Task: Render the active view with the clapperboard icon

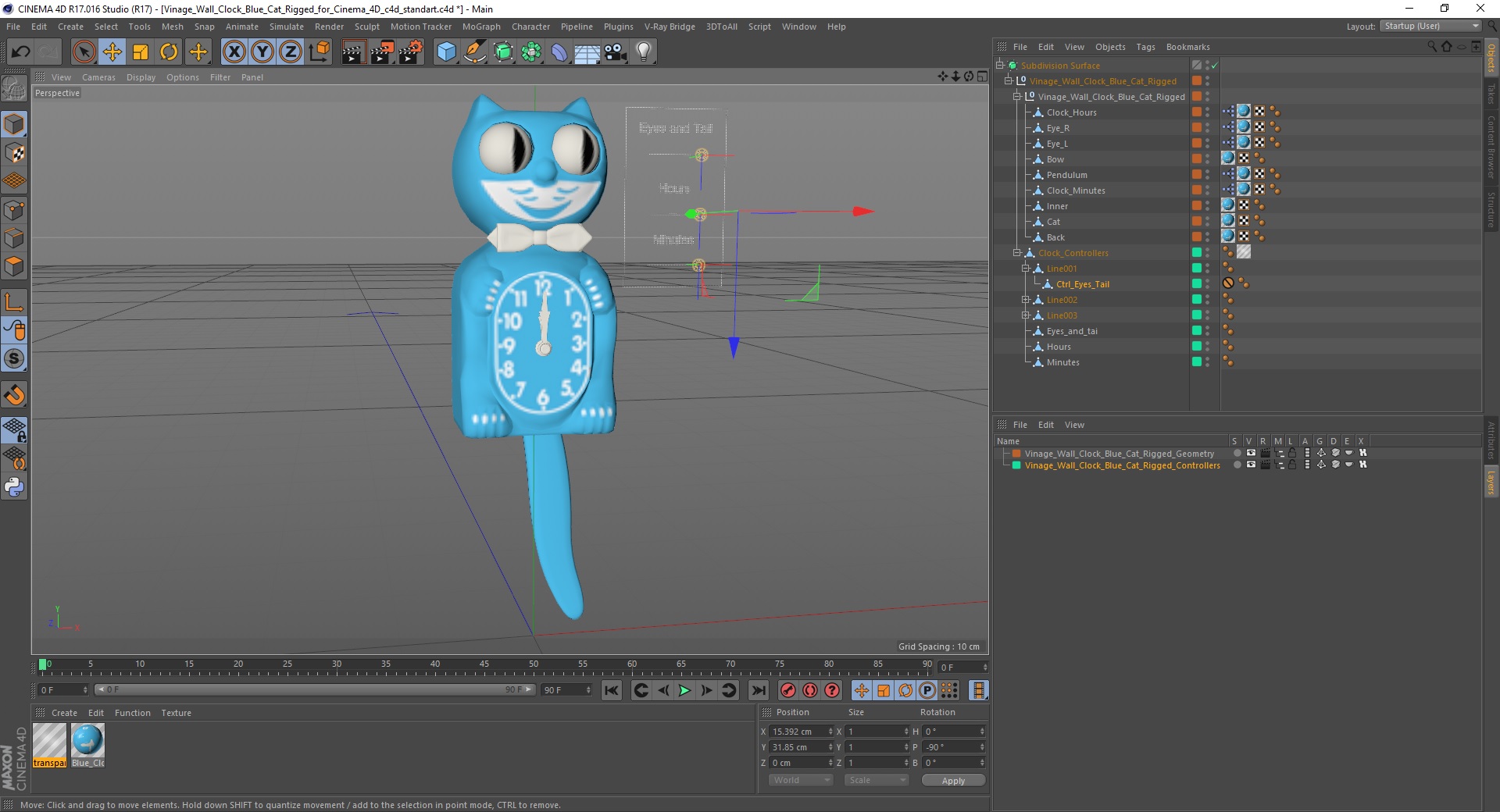Action: [353, 52]
